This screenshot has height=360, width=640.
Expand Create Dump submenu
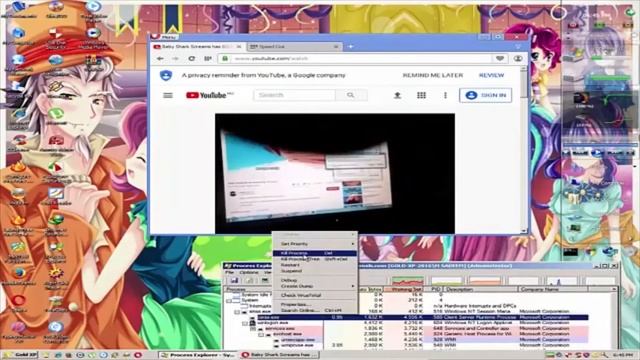coord(315,286)
